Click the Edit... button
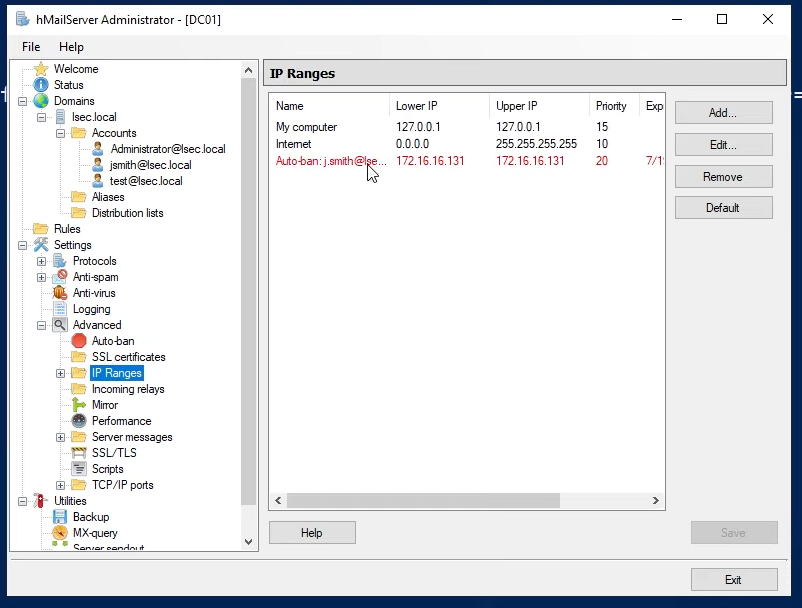The width and height of the screenshot is (802, 608). click(x=723, y=145)
